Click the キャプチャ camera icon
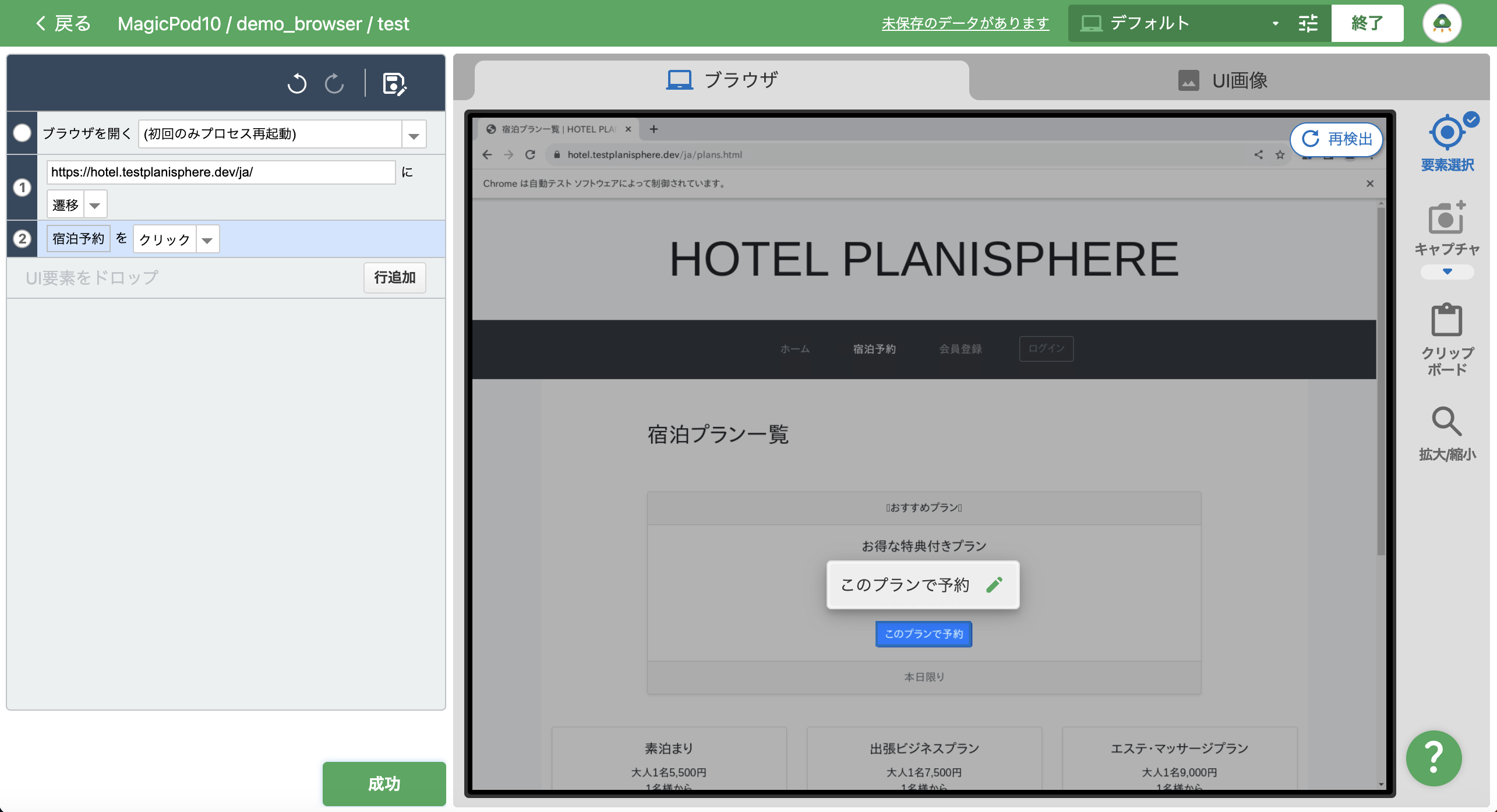This screenshot has width=1497, height=812. pyautogui.click(x=1447, y=218)
